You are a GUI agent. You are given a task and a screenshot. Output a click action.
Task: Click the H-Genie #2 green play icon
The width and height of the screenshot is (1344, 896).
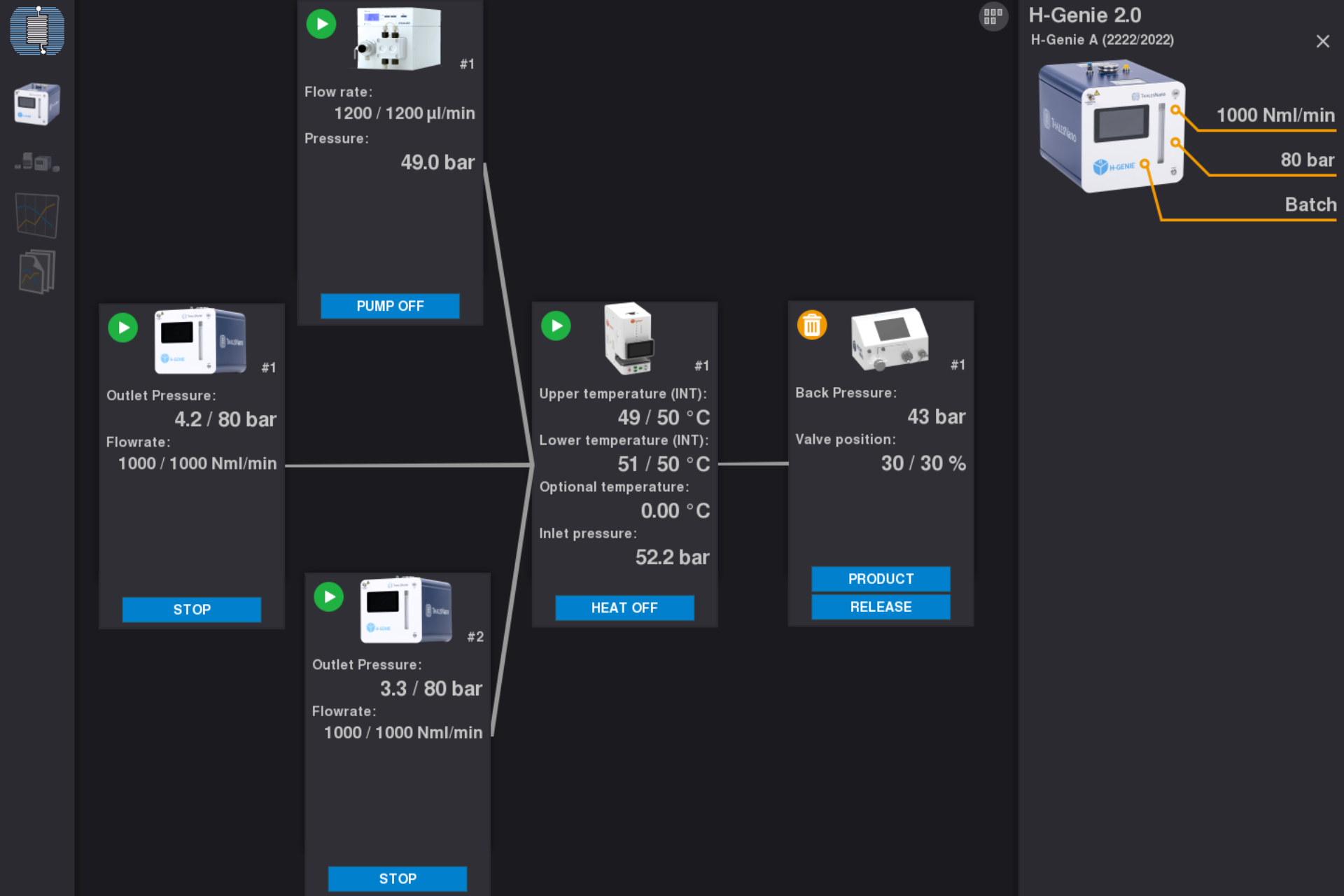328,597
